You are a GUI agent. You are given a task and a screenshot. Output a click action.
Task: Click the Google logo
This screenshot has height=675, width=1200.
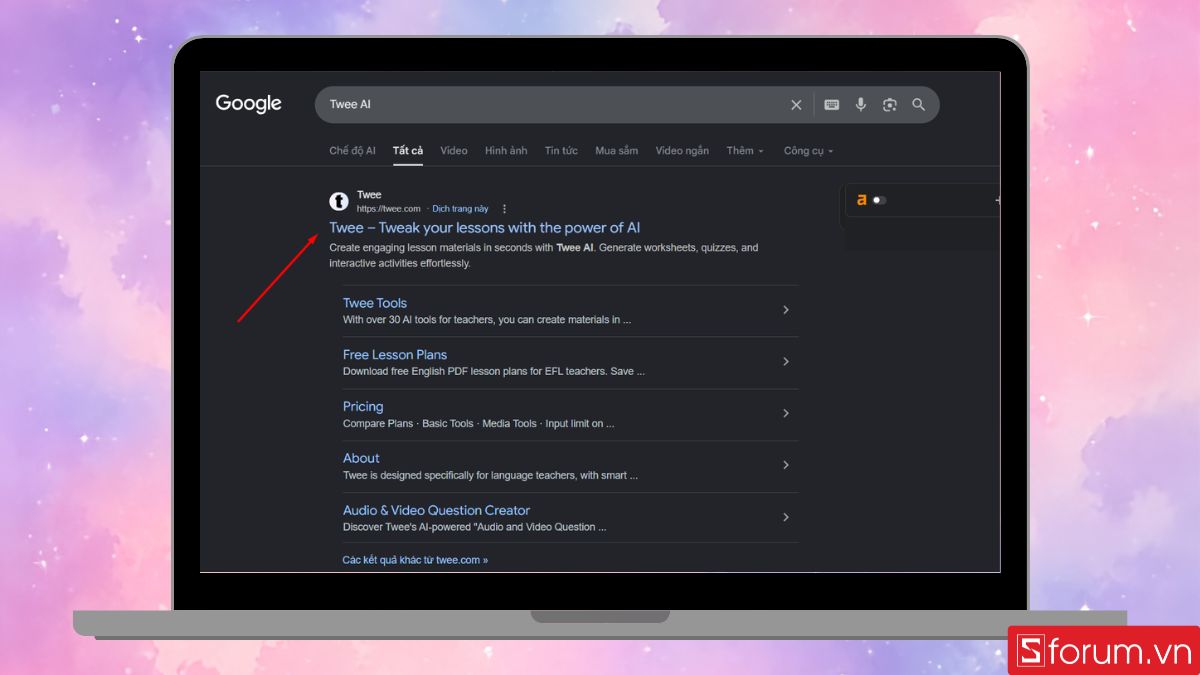click(248, 104)
